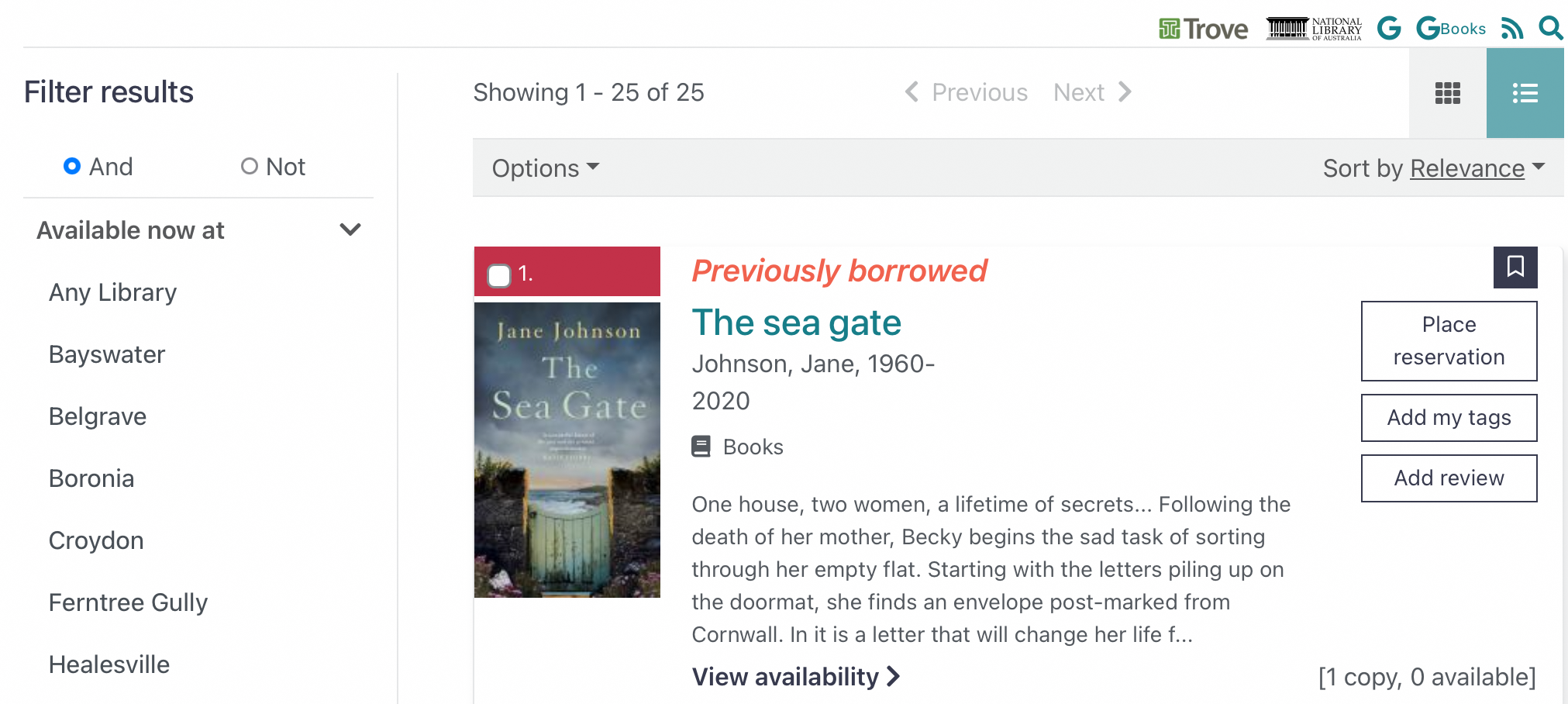Select the Not filter radio button
Image resolution: width=1568 pixels, height=704 pixels.
249,166
